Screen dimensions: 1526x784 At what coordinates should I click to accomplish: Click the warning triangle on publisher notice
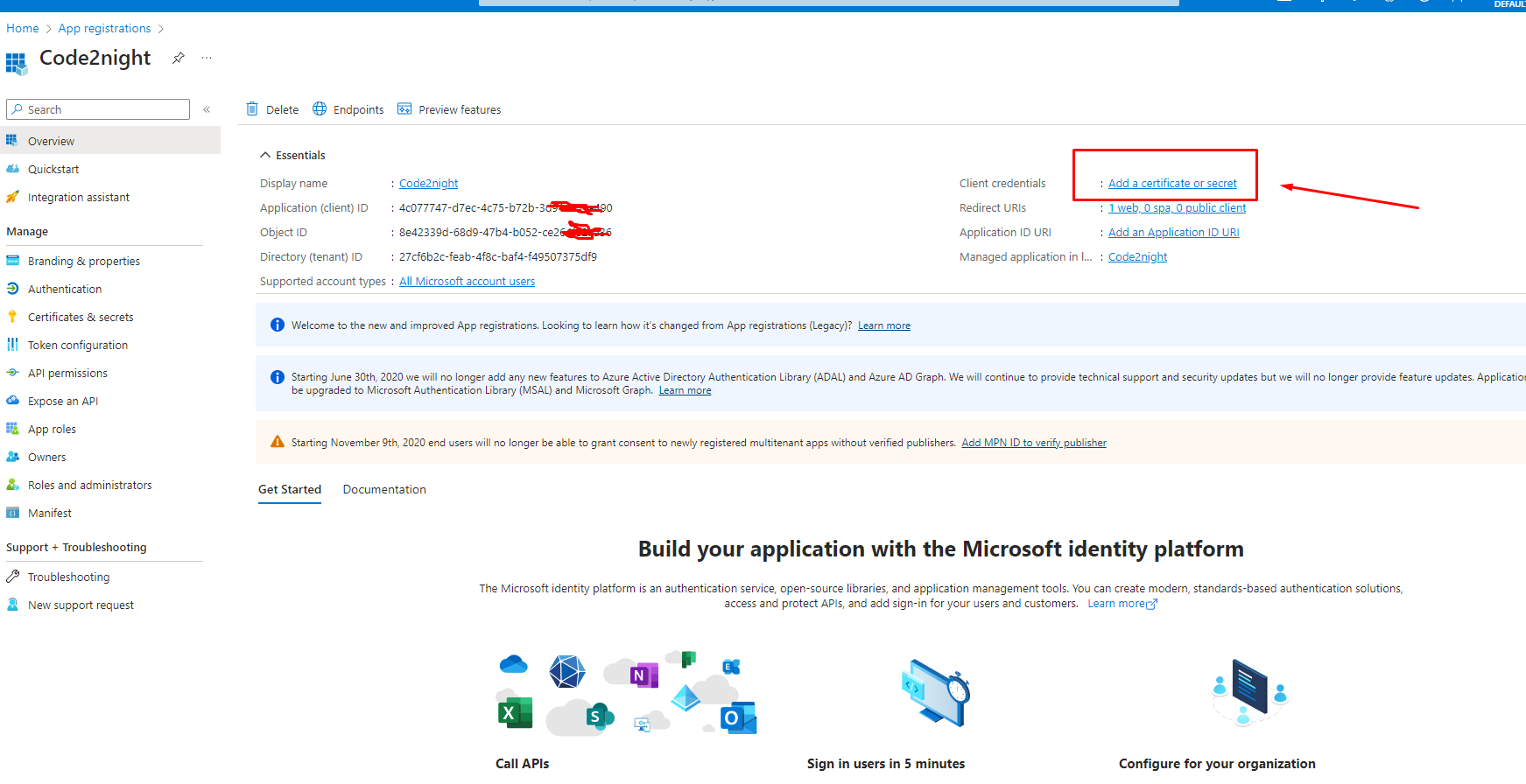[278, 442]
